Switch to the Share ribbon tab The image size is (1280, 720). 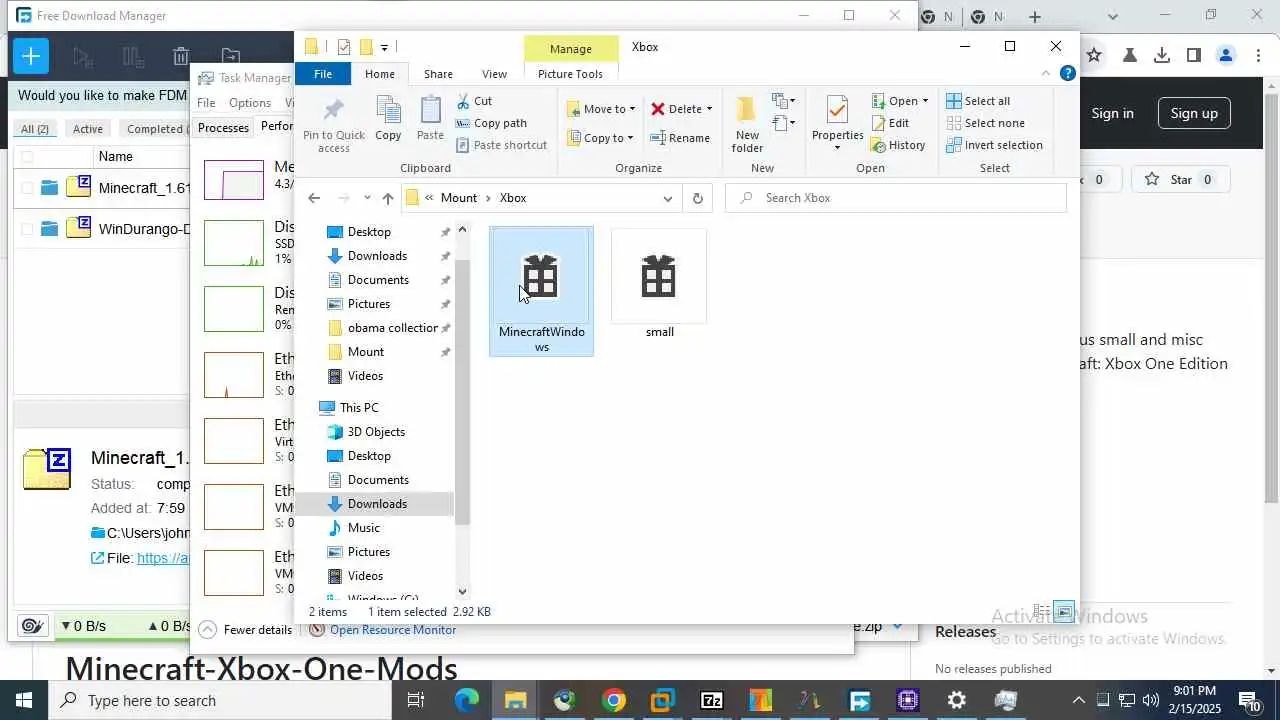pyautogui.click(x=438, y=74)
